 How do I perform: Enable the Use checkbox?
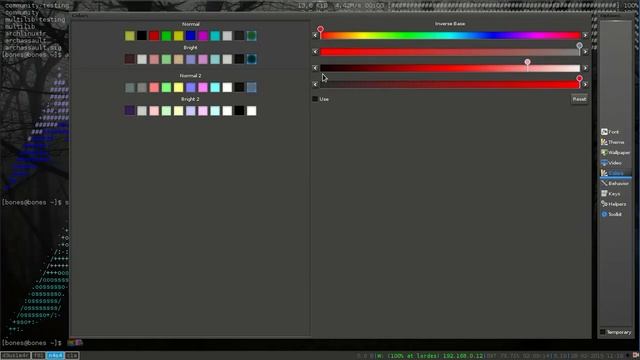click(315, 99)
